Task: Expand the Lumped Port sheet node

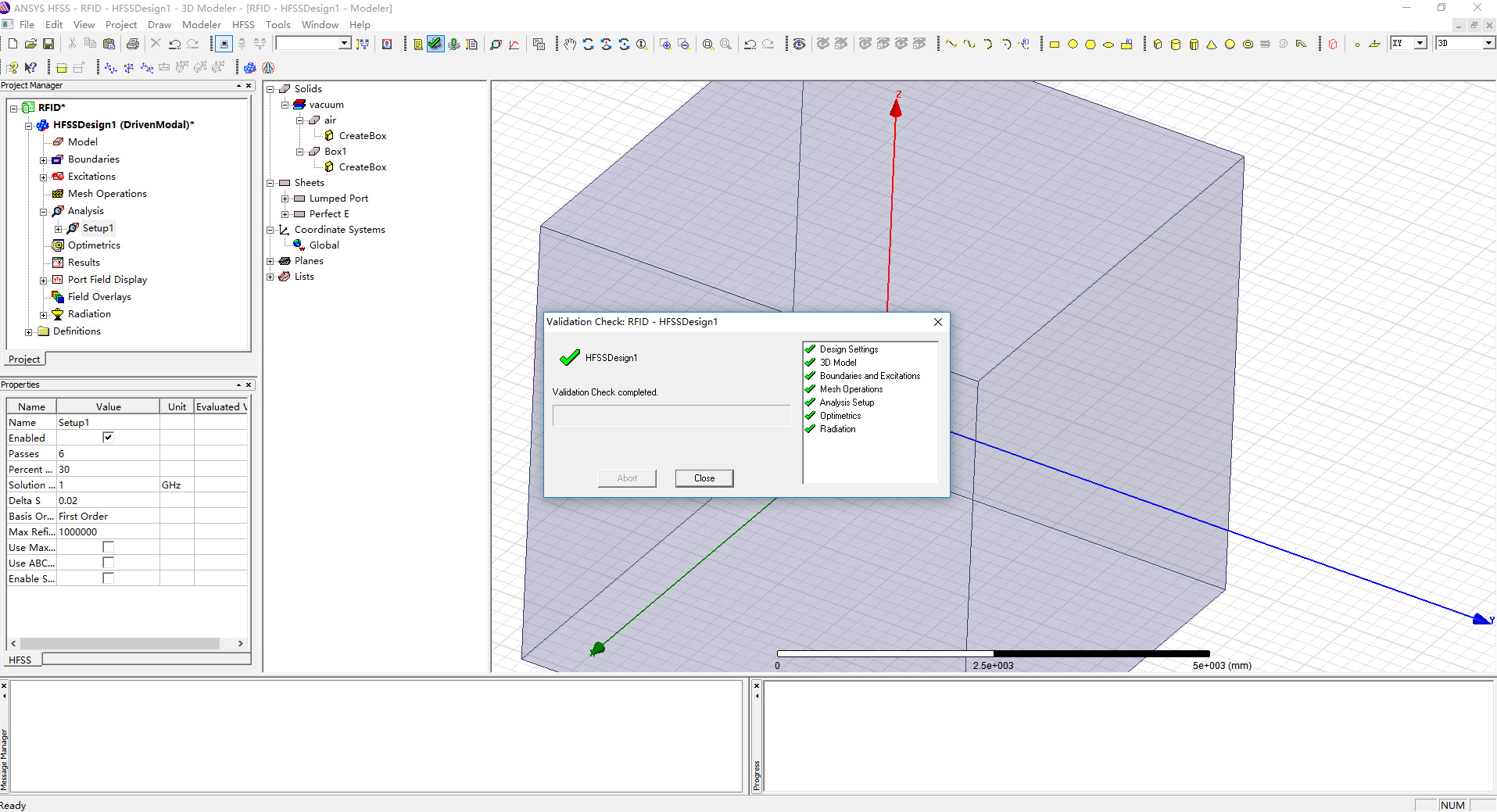Action: click(285, 199)
